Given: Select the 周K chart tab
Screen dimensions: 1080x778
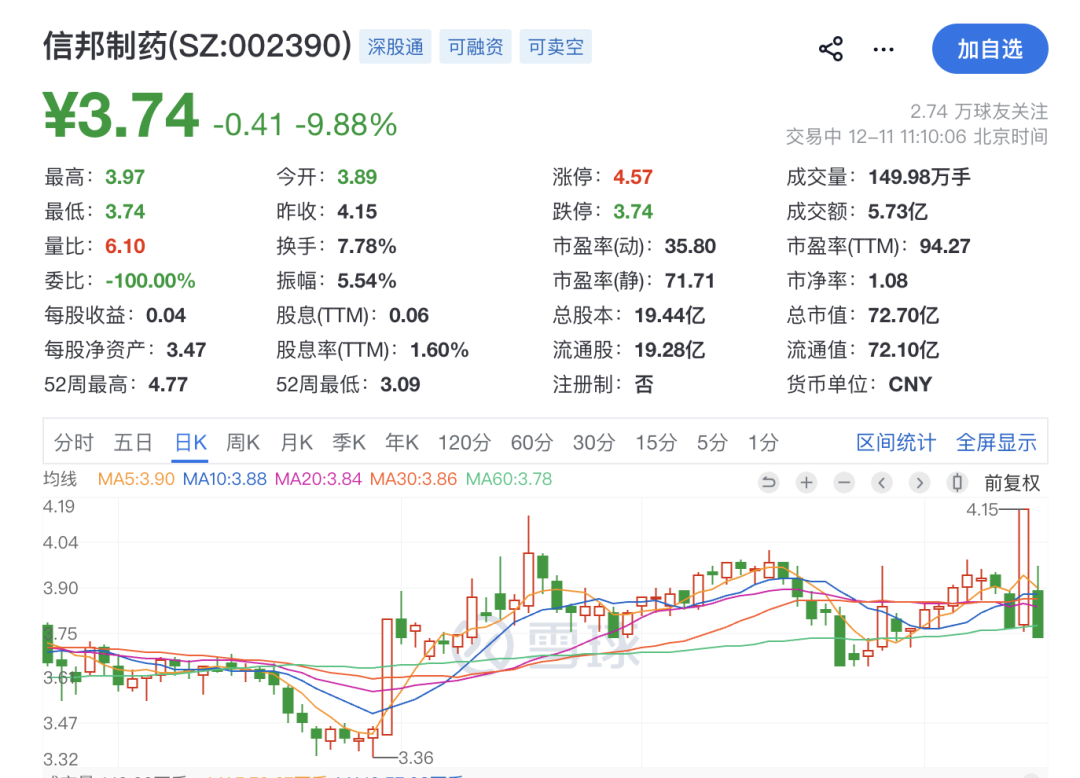Looking at the screenshot, I should click(243, 442).
